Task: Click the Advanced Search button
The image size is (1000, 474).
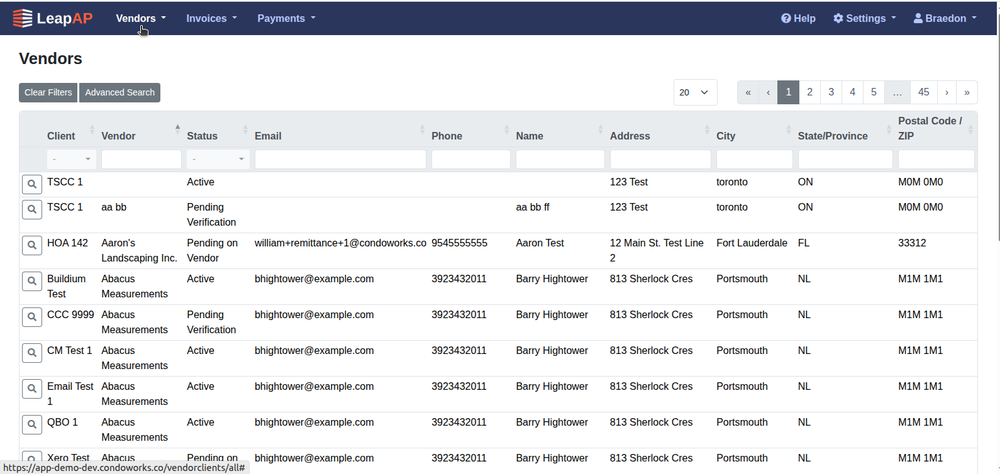Action: coord(120,93)
